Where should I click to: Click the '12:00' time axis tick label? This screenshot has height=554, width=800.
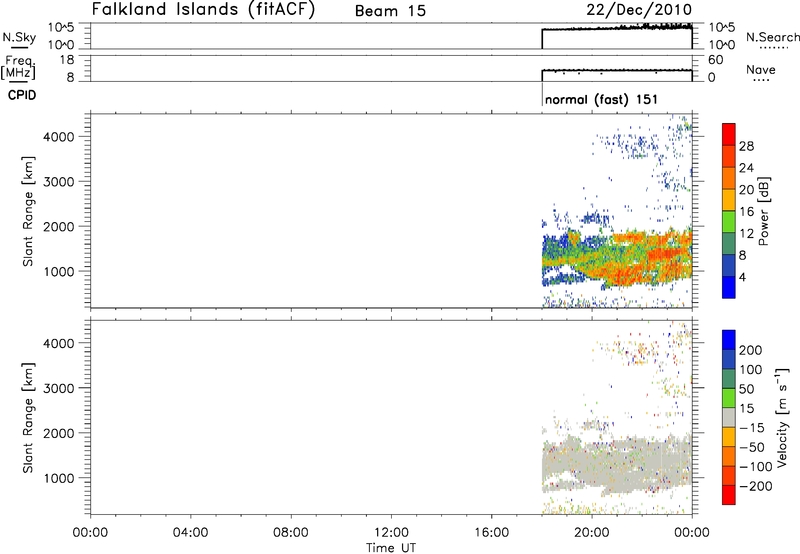(x=391, y=533)
